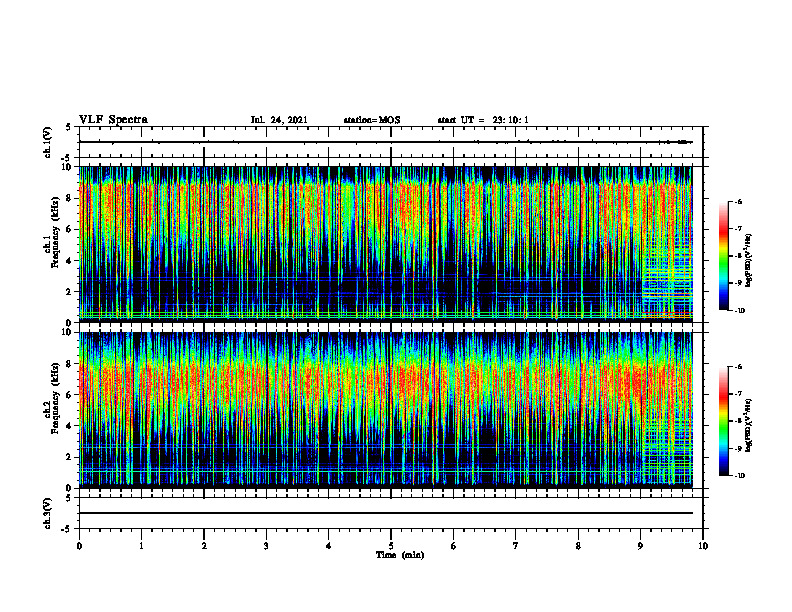The width and height of the screenshot is (792, 612).
Task: Click time axis tick label "10"
Action: (703, 546)
